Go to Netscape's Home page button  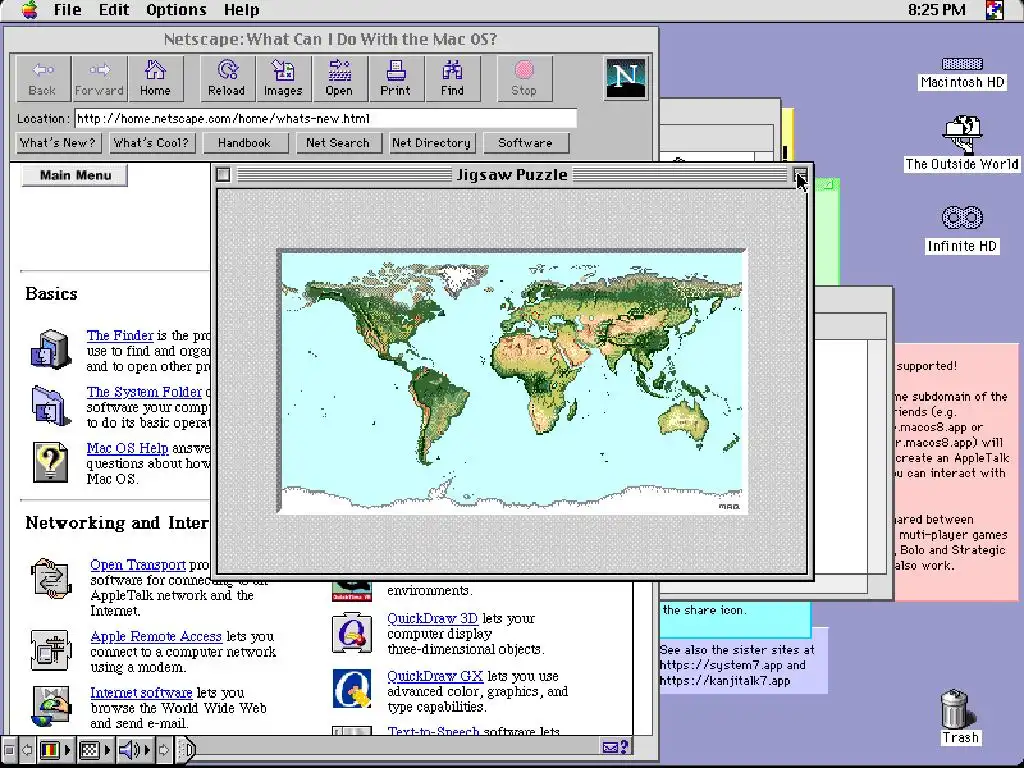pos(155,78)
